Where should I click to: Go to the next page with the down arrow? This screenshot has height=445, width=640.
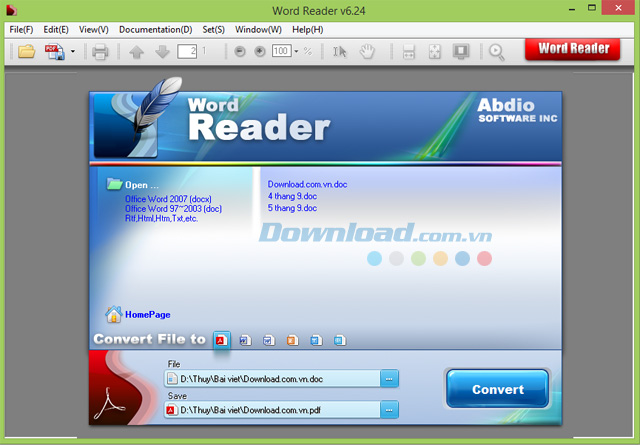(x=162, y=52)
